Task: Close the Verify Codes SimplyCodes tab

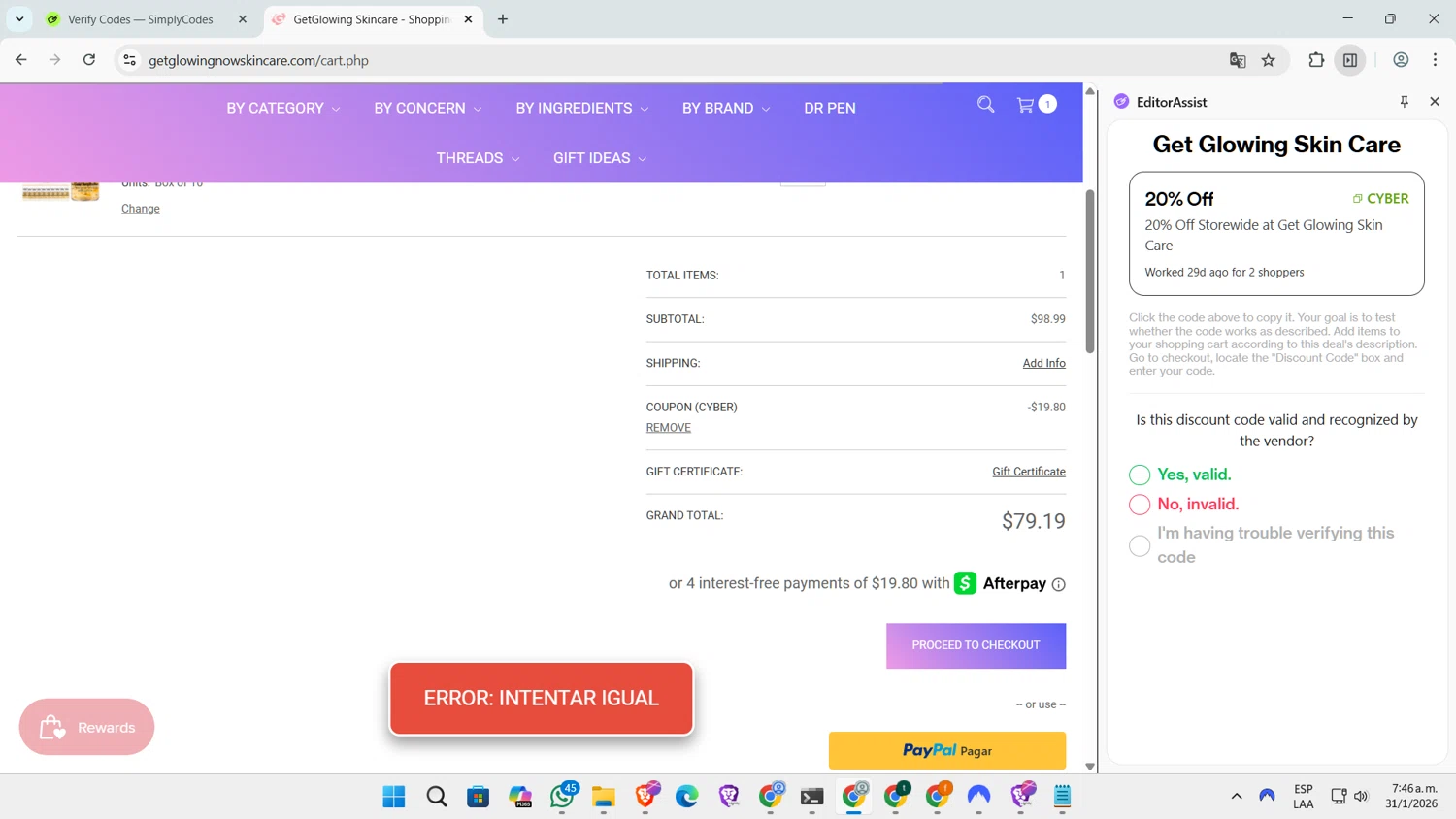Action: 243,19
